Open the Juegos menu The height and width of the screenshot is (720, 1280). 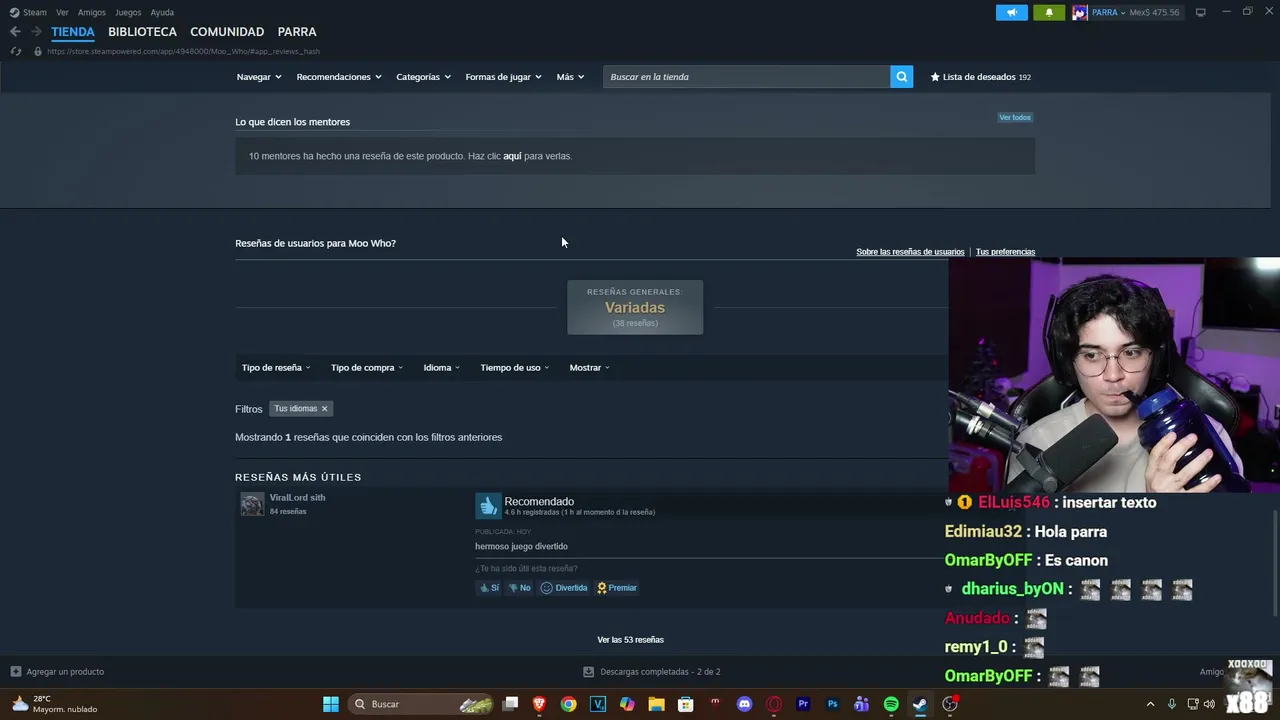coord(128,12)
